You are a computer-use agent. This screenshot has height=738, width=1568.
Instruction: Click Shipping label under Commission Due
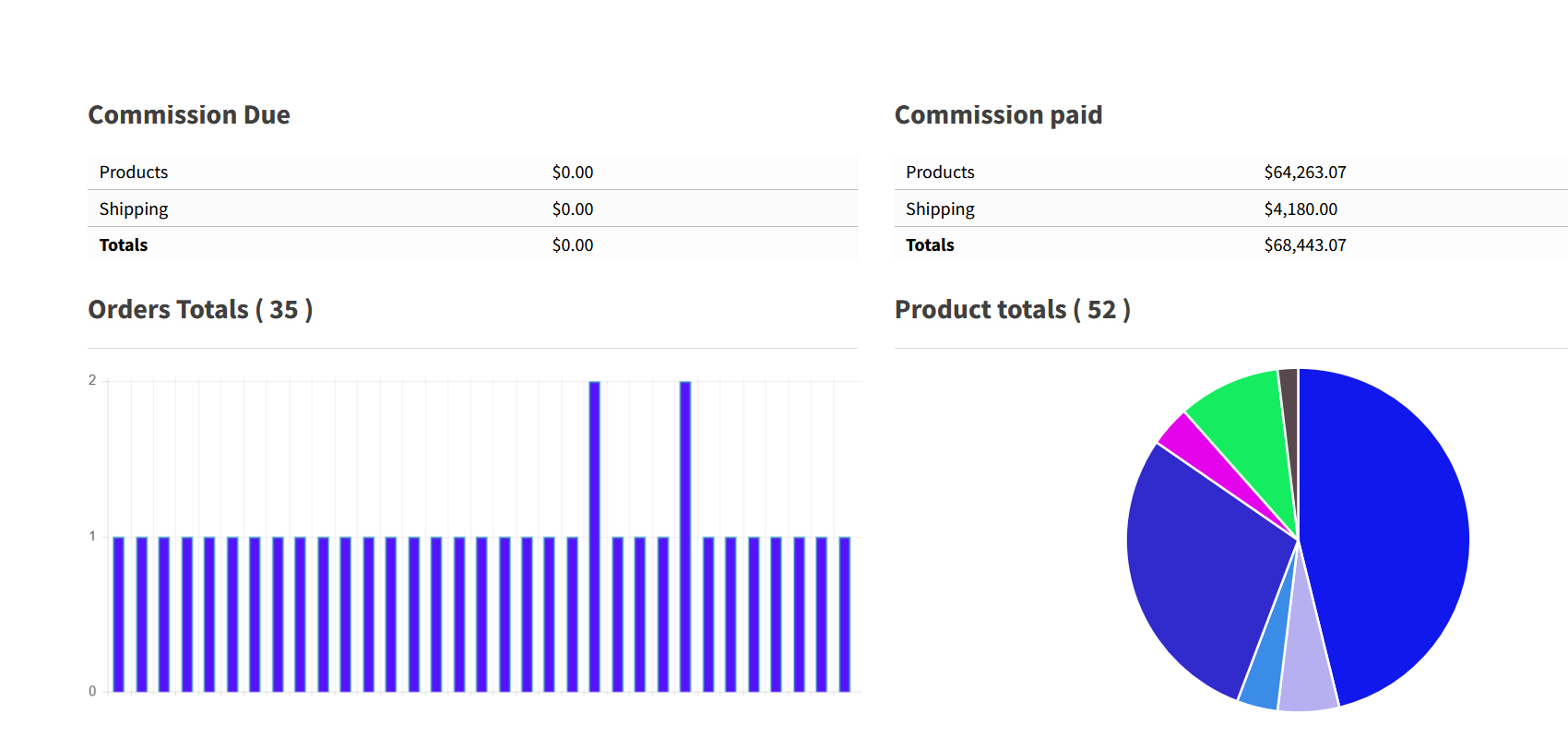click(x=134, y=209)
